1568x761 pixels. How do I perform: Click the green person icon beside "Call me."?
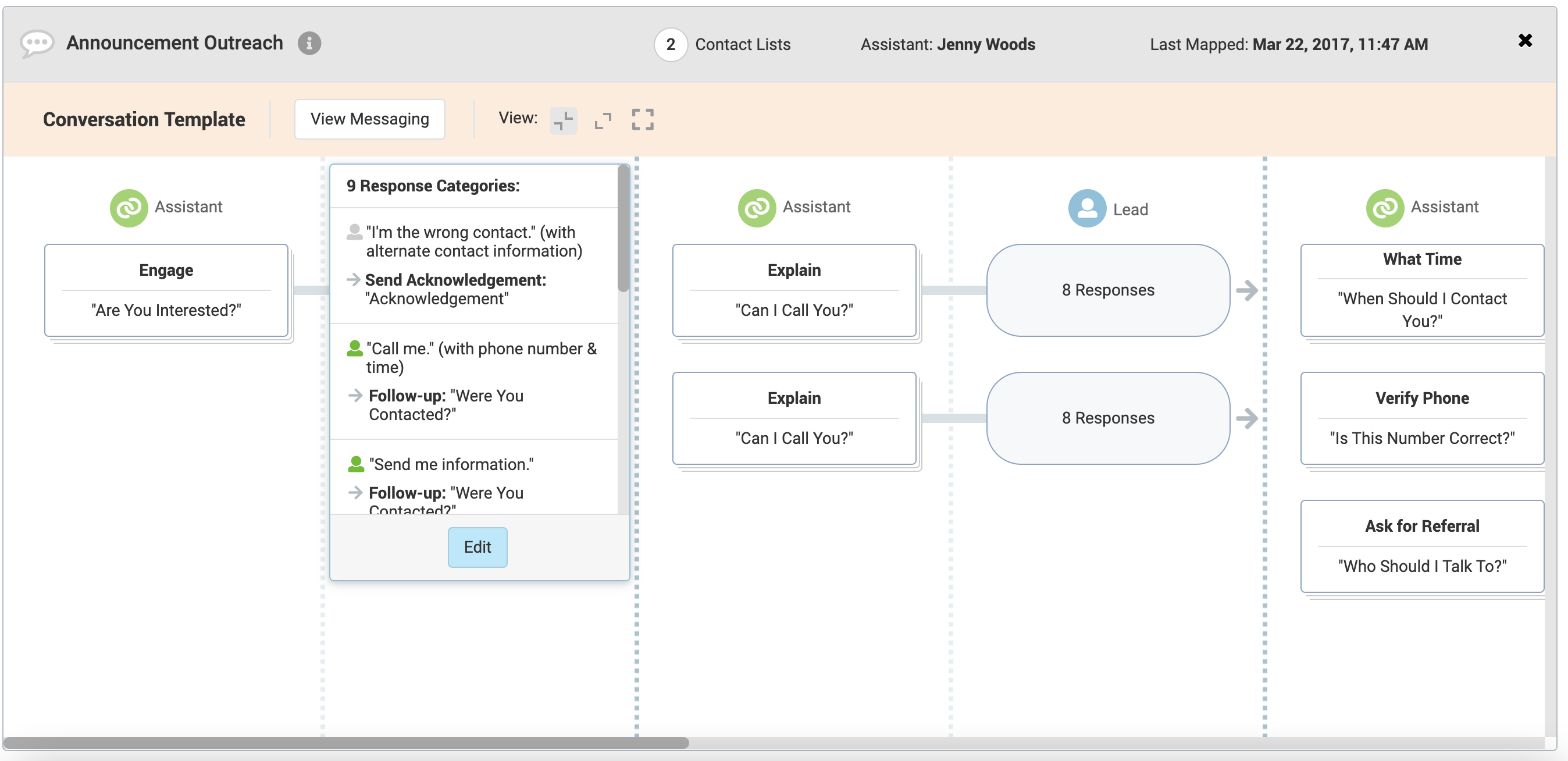(354, 349)
